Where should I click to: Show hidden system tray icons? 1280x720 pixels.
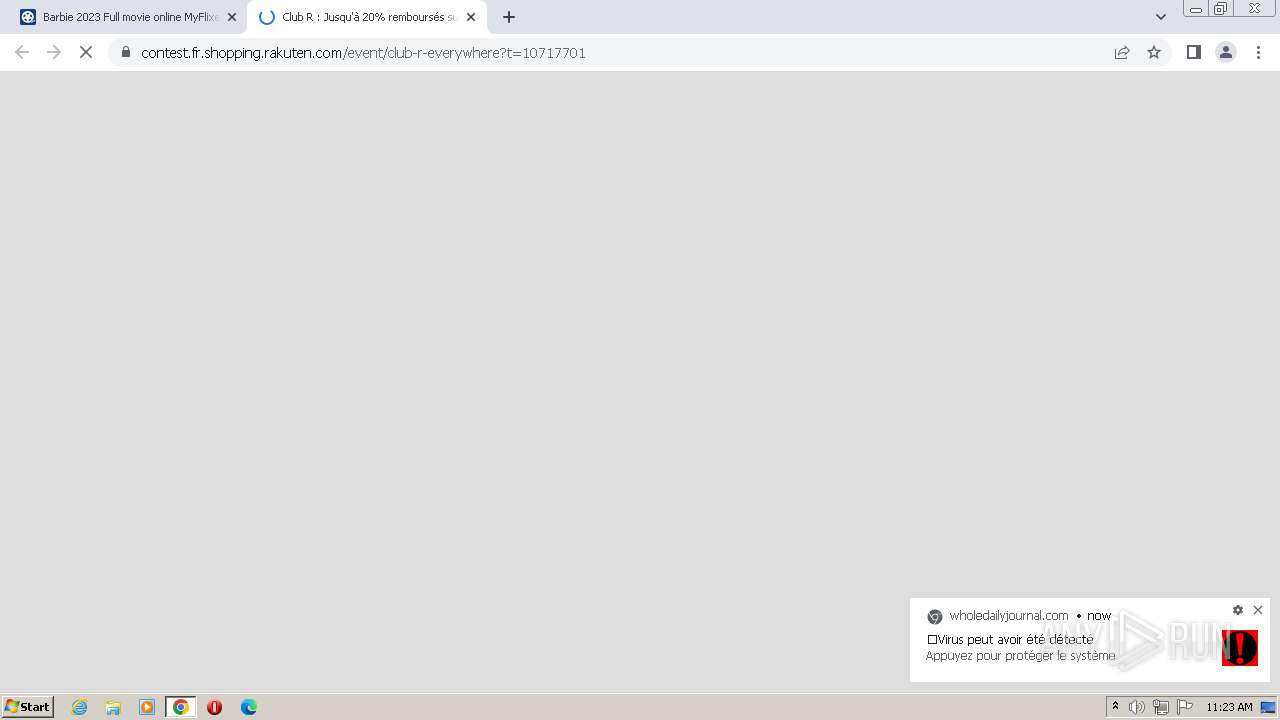[1116, 707]
